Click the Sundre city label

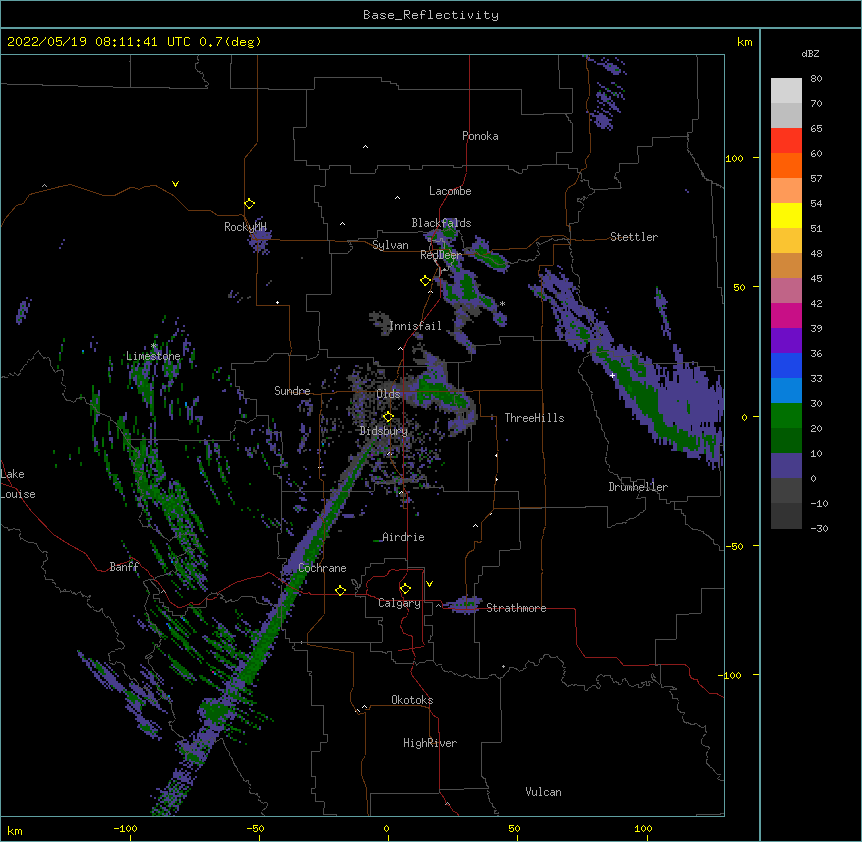292,391
